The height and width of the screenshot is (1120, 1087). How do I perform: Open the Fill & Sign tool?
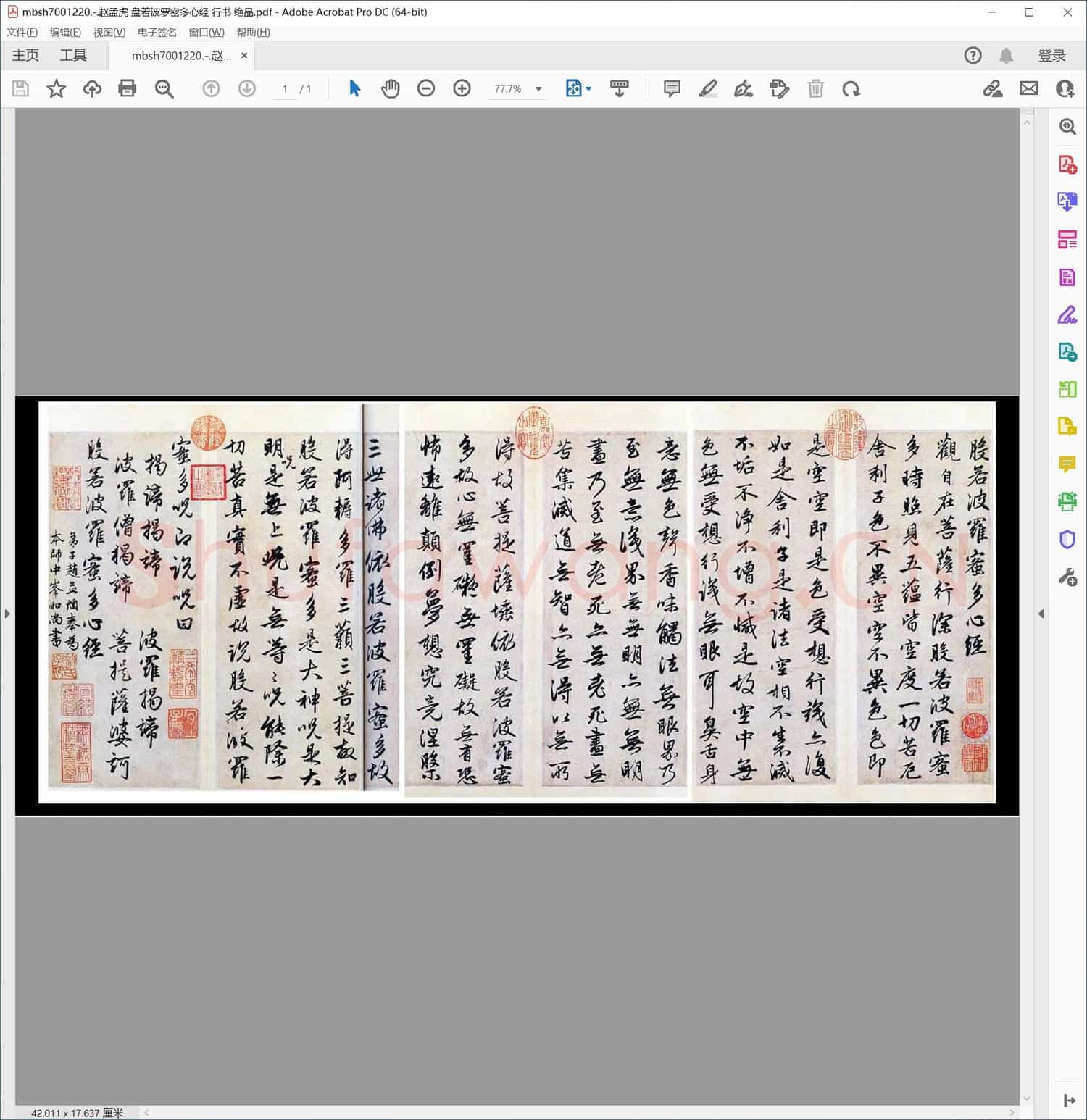tap(1067, 314)
